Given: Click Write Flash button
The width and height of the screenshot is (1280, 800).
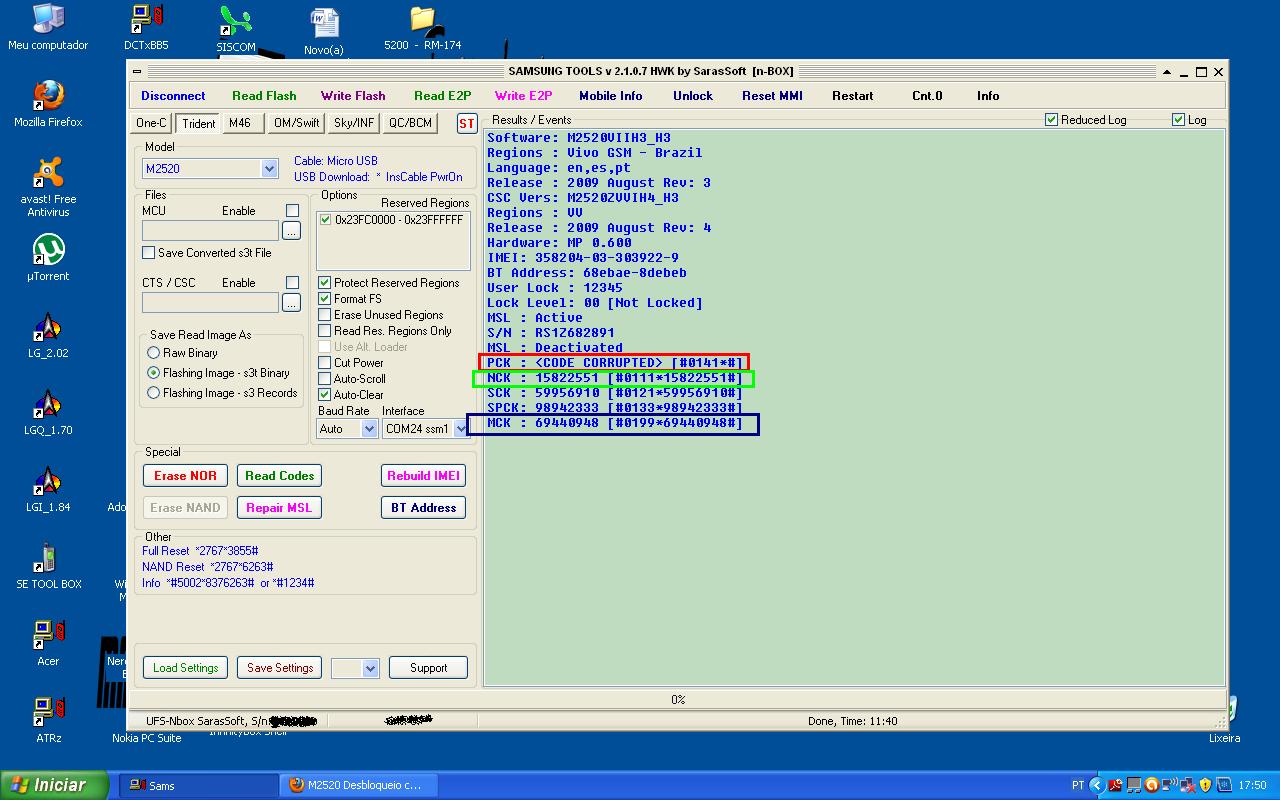Looking at the screenshot, I should click(353, 96).
